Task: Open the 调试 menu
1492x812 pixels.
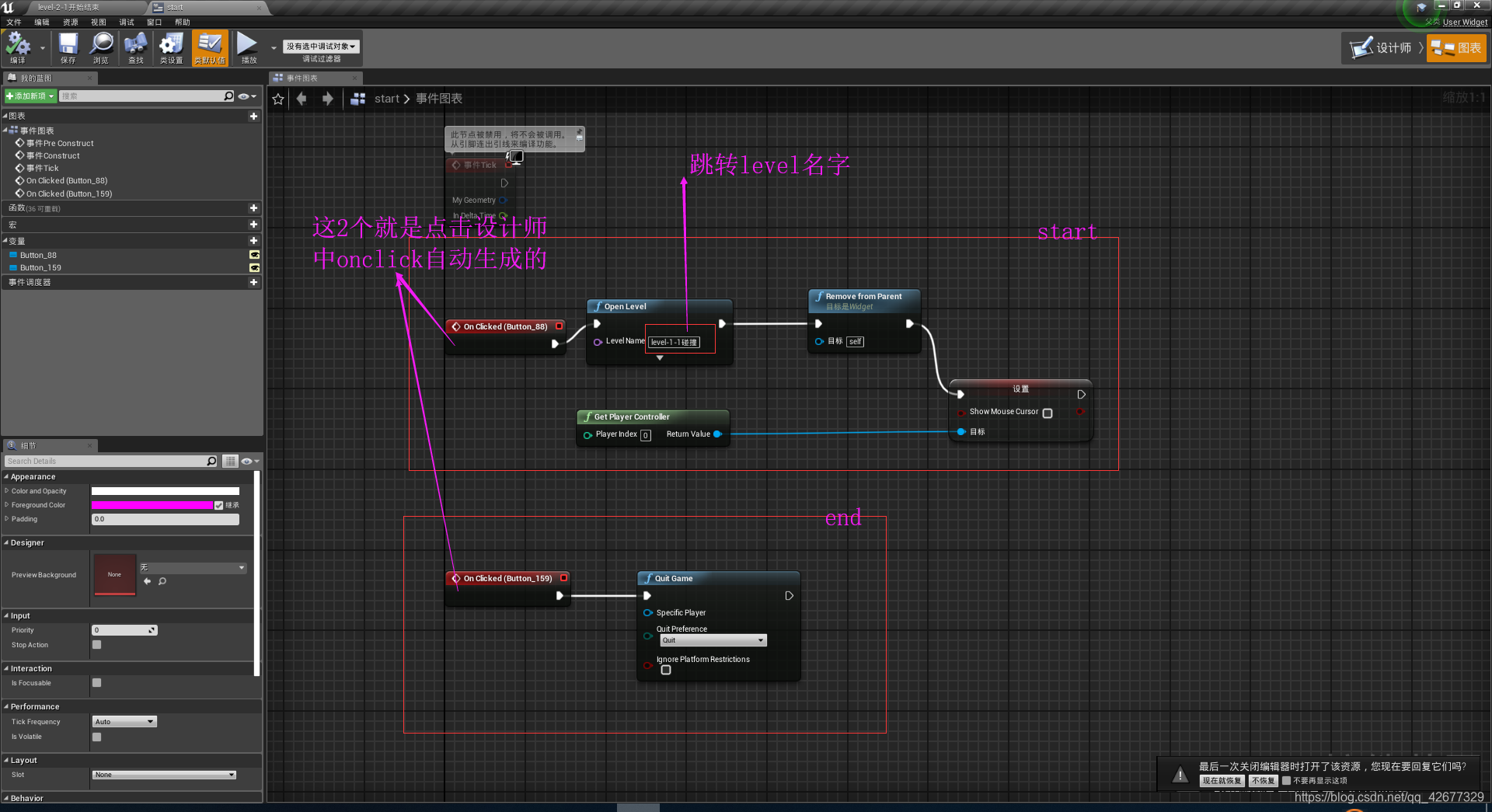Action: (x=126, y=22)
